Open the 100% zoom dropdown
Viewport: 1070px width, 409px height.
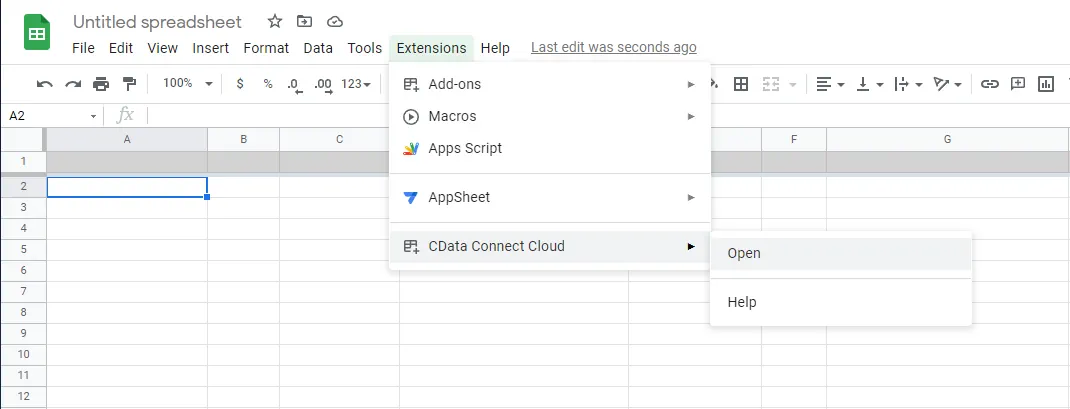pos(186,84)
